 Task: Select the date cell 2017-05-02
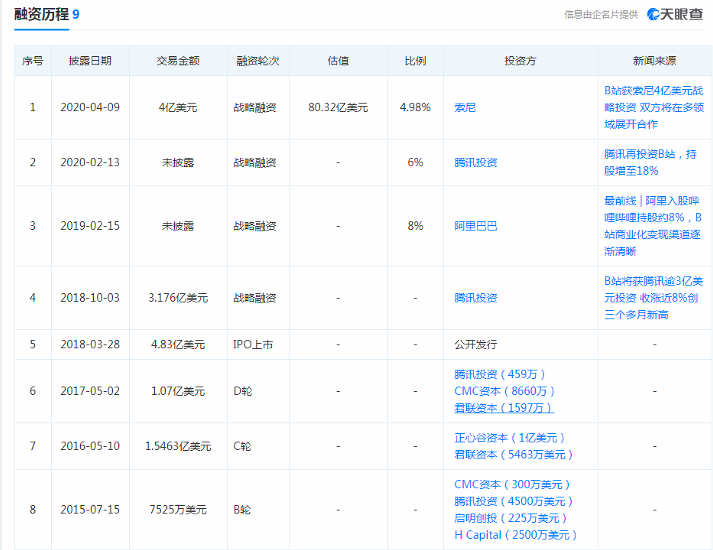(x=90, y=391)
